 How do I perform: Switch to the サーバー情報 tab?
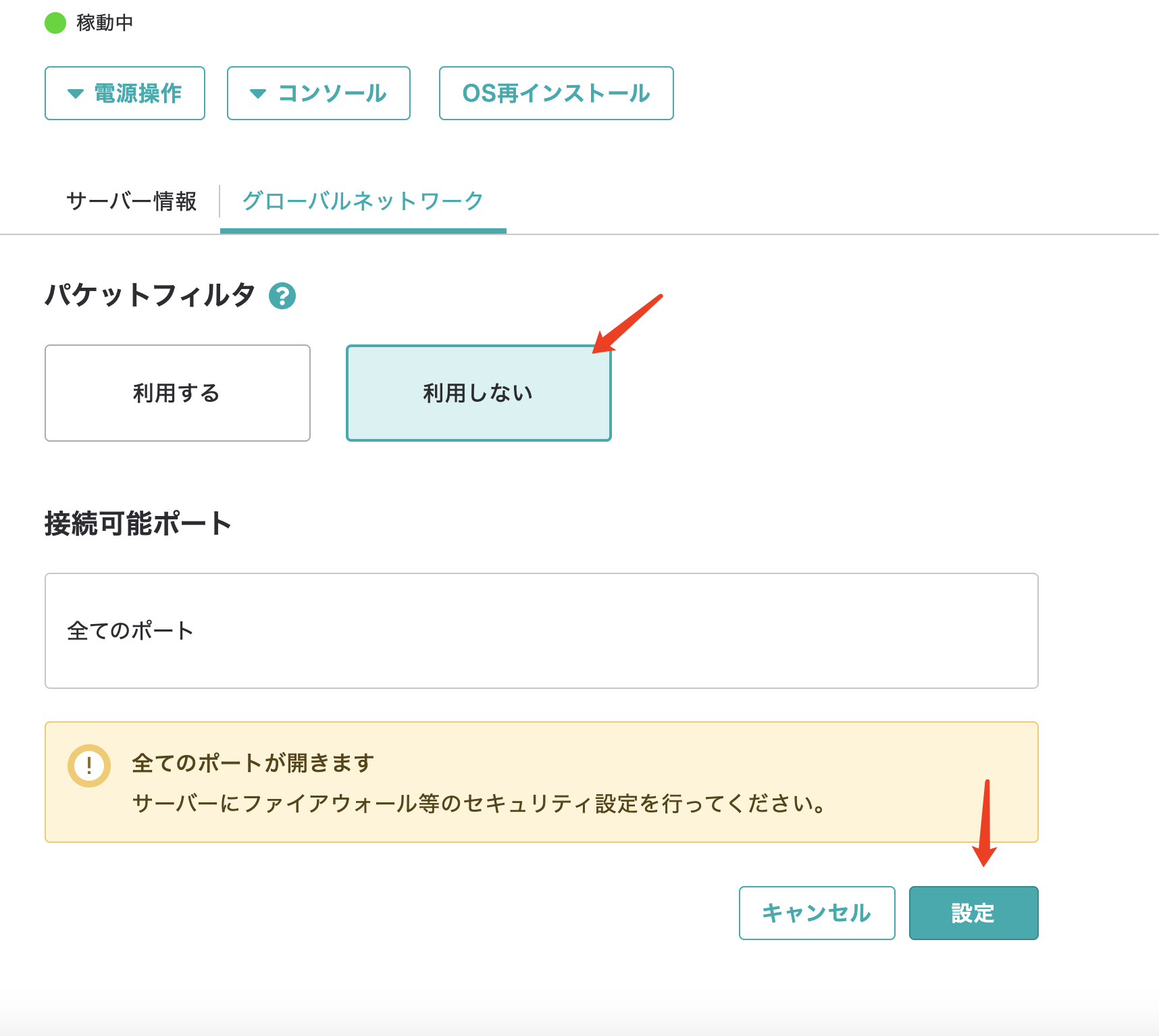(132, 201)
